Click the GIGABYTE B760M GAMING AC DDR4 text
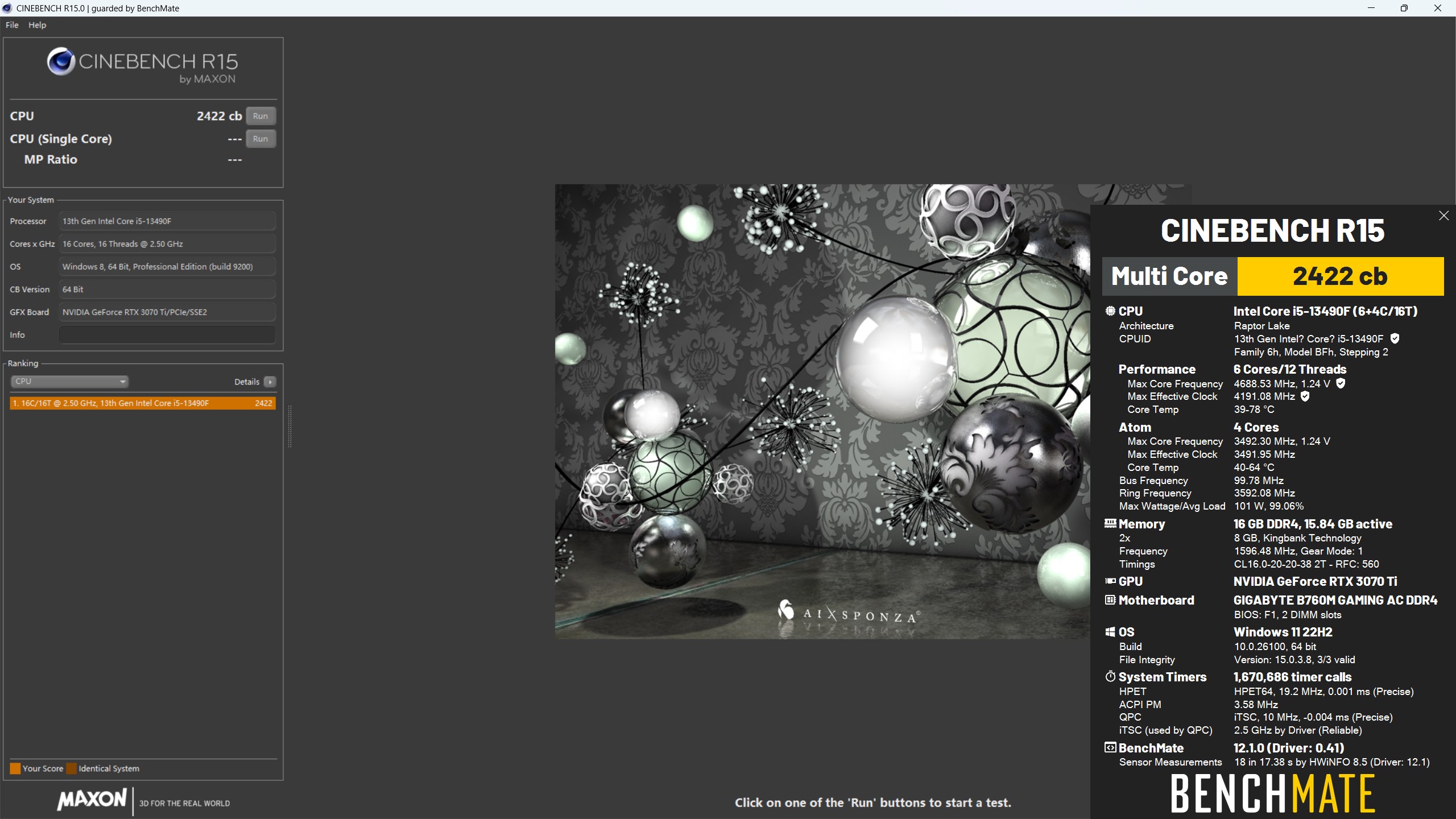Screen dimensions: 1456x819 click(1335, 600)
